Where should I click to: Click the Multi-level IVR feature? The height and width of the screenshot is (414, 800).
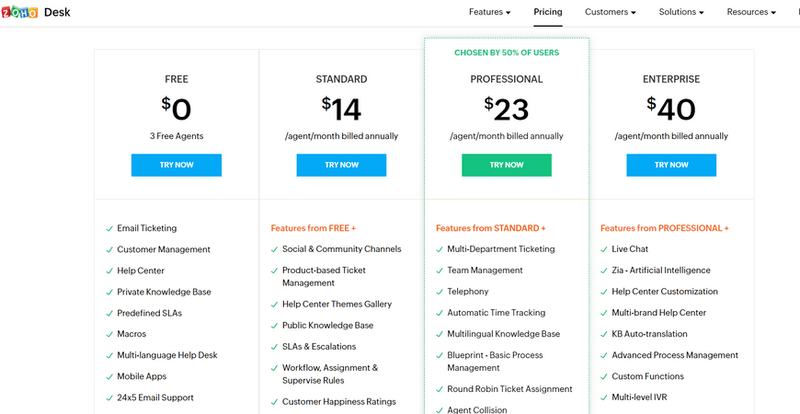click(639, 397)
